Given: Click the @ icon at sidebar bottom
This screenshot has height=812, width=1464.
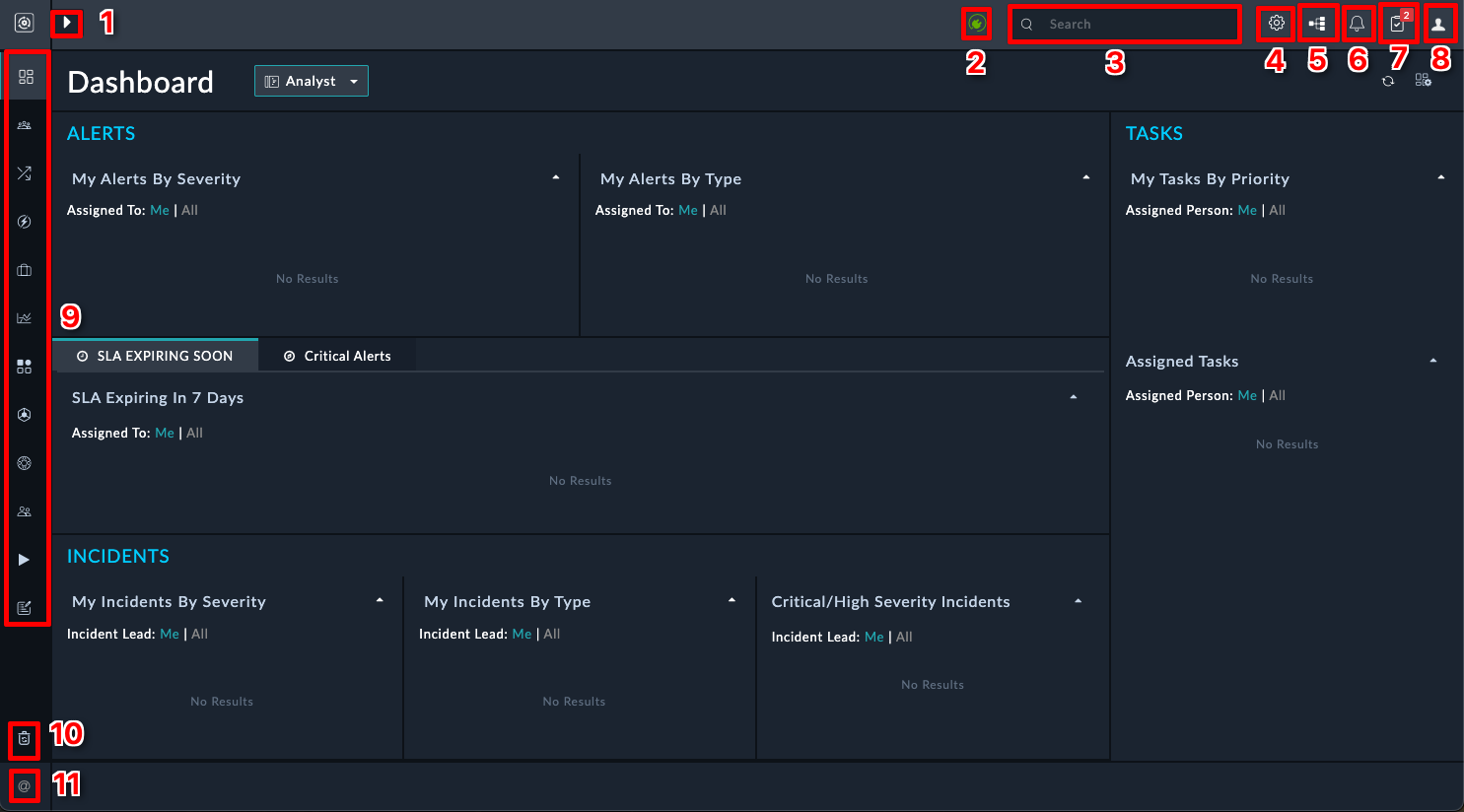Looking at the screenshot, I should point(25,786).
